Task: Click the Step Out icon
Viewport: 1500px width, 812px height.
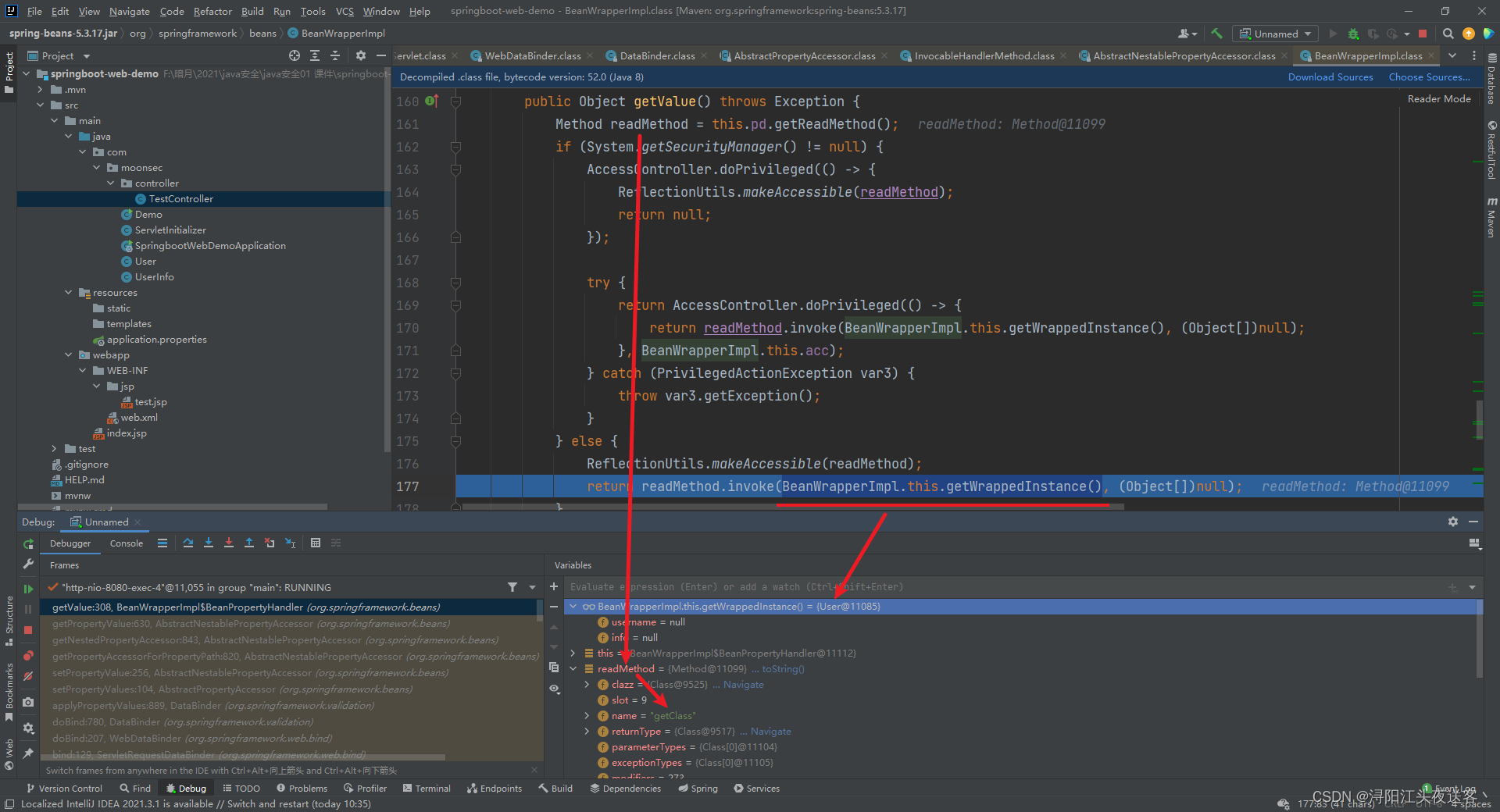Action: 249,543
